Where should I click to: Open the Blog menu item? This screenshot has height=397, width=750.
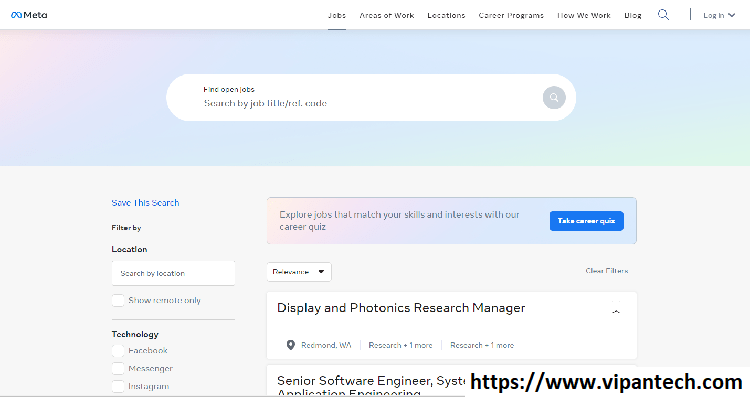click(x=633, y=15)
